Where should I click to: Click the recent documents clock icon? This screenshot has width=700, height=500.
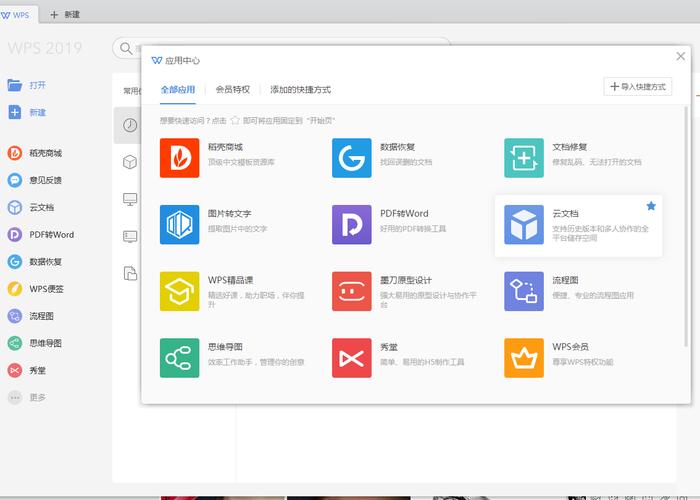click(130, 125)
